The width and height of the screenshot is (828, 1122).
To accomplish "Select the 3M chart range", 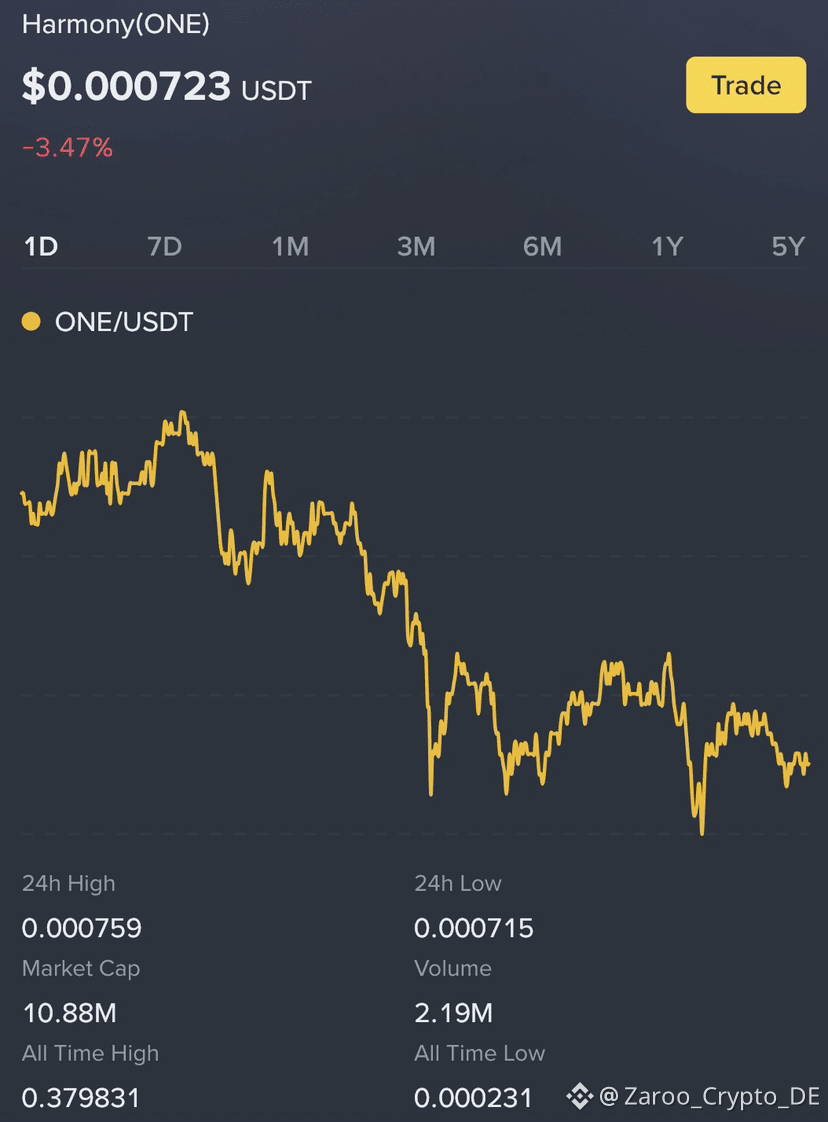I will click(x=416, y=247).
